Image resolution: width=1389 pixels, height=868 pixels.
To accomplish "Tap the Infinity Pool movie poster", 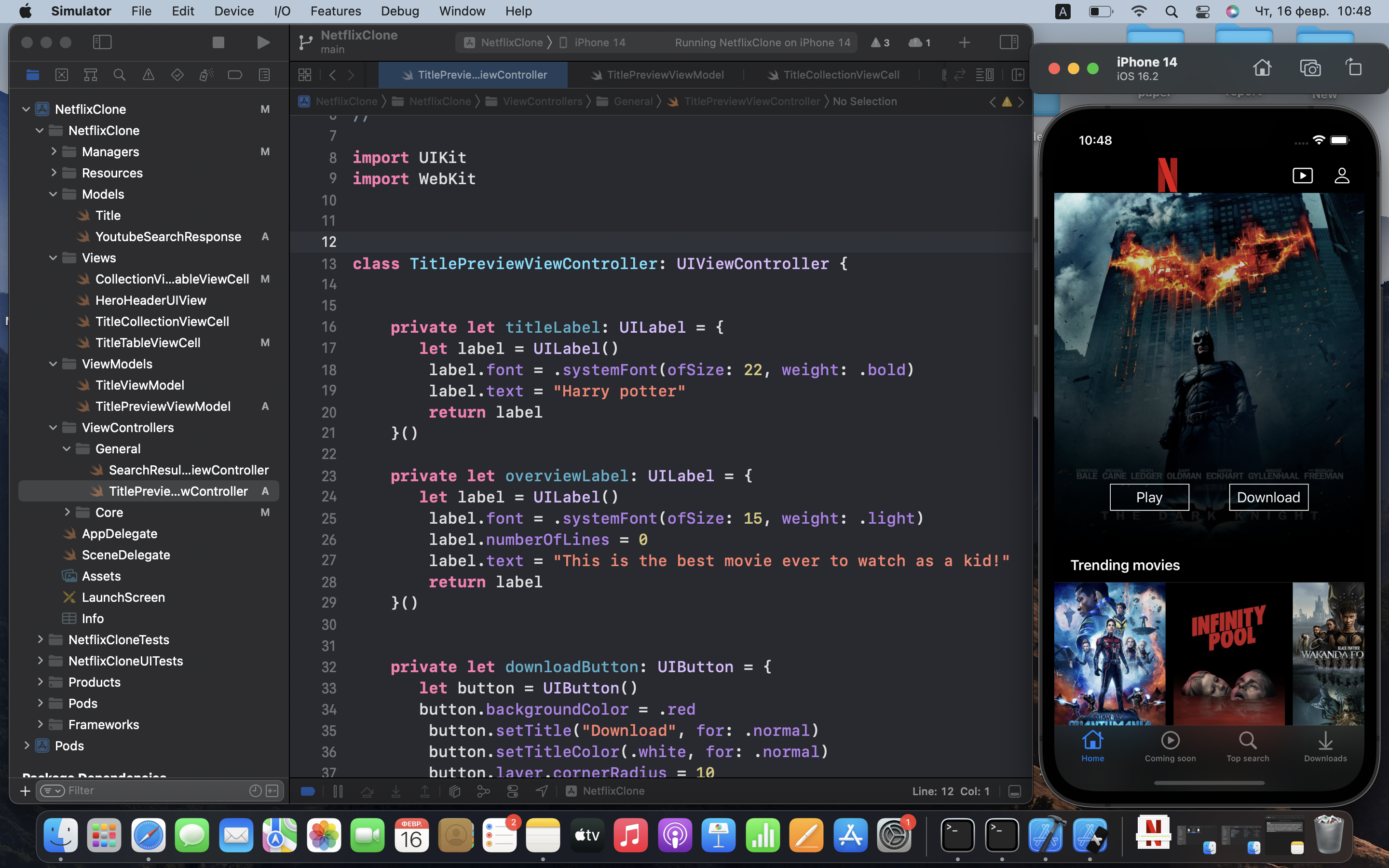I will pos(1229,654).
